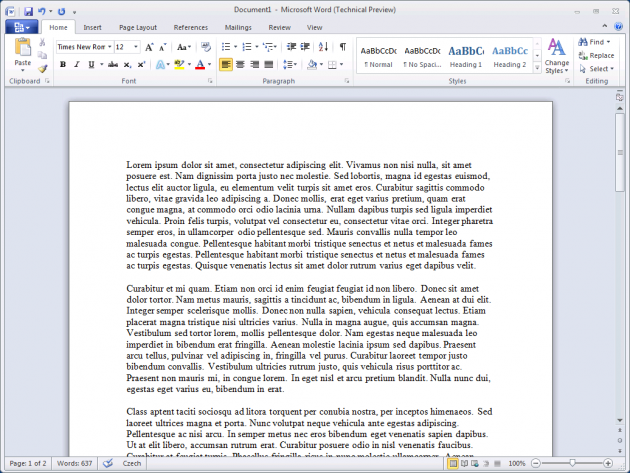630x473 pixels.
Task: Click the Words: 637 counter
Action: [74, 463]
